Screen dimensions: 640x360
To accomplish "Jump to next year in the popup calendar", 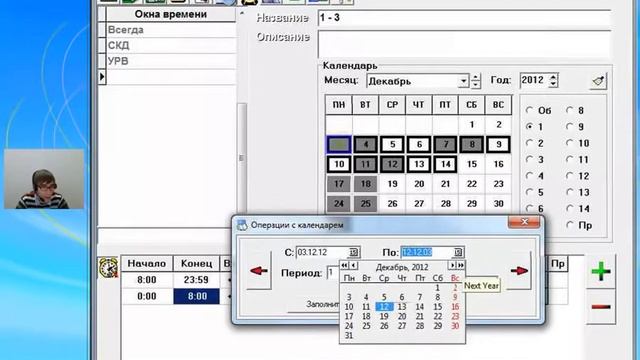I will pos(460,266).
